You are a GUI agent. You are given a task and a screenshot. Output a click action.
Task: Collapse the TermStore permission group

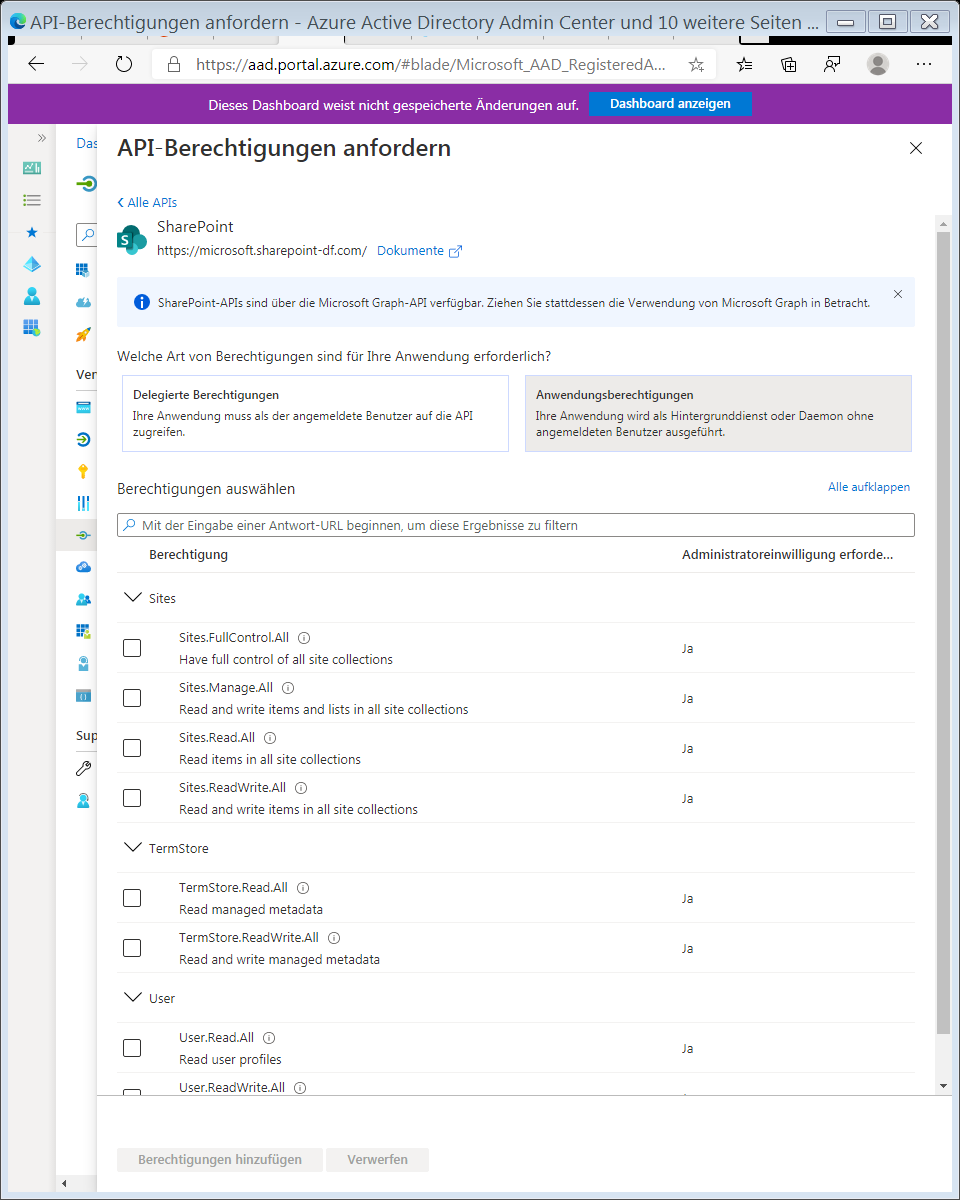click(132, 847)
